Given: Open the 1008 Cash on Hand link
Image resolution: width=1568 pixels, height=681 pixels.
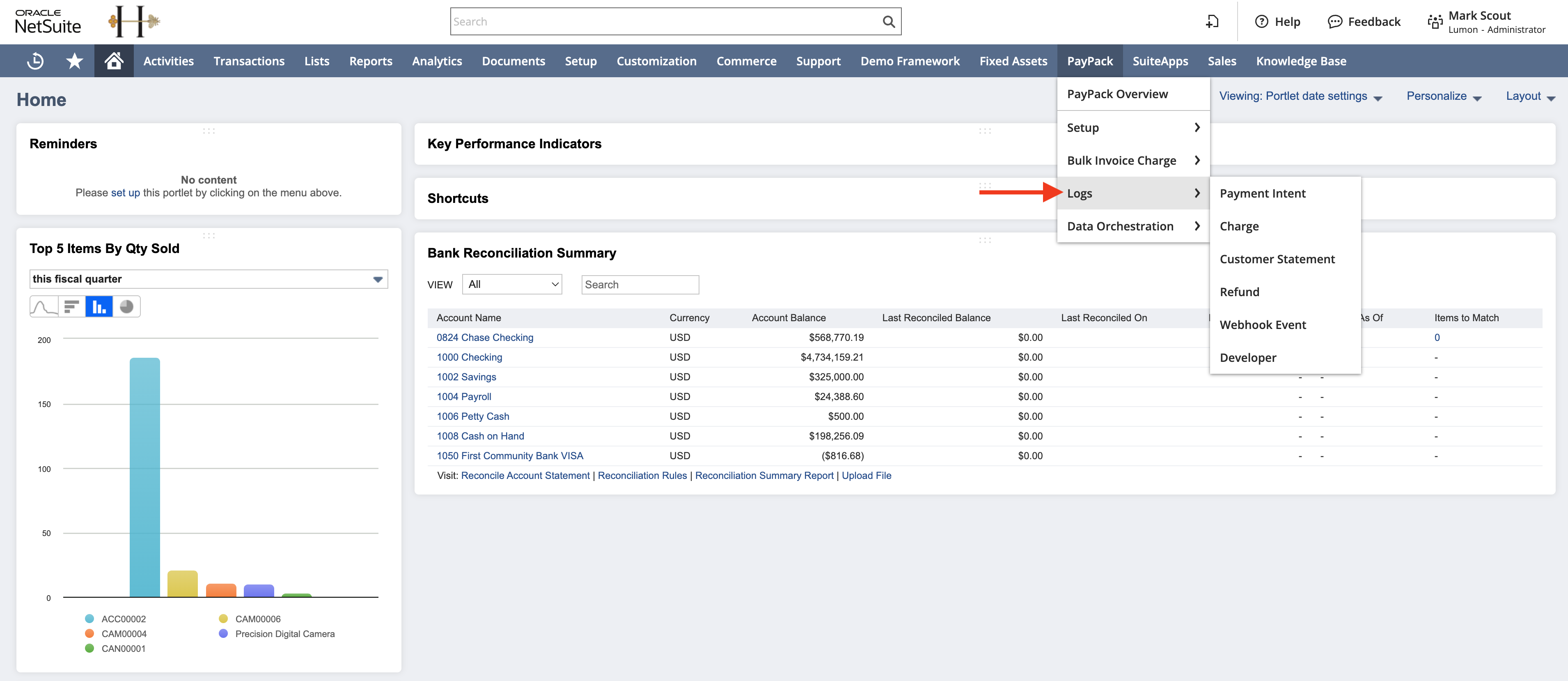Looking at the screenshot, I should coord(480,436).
